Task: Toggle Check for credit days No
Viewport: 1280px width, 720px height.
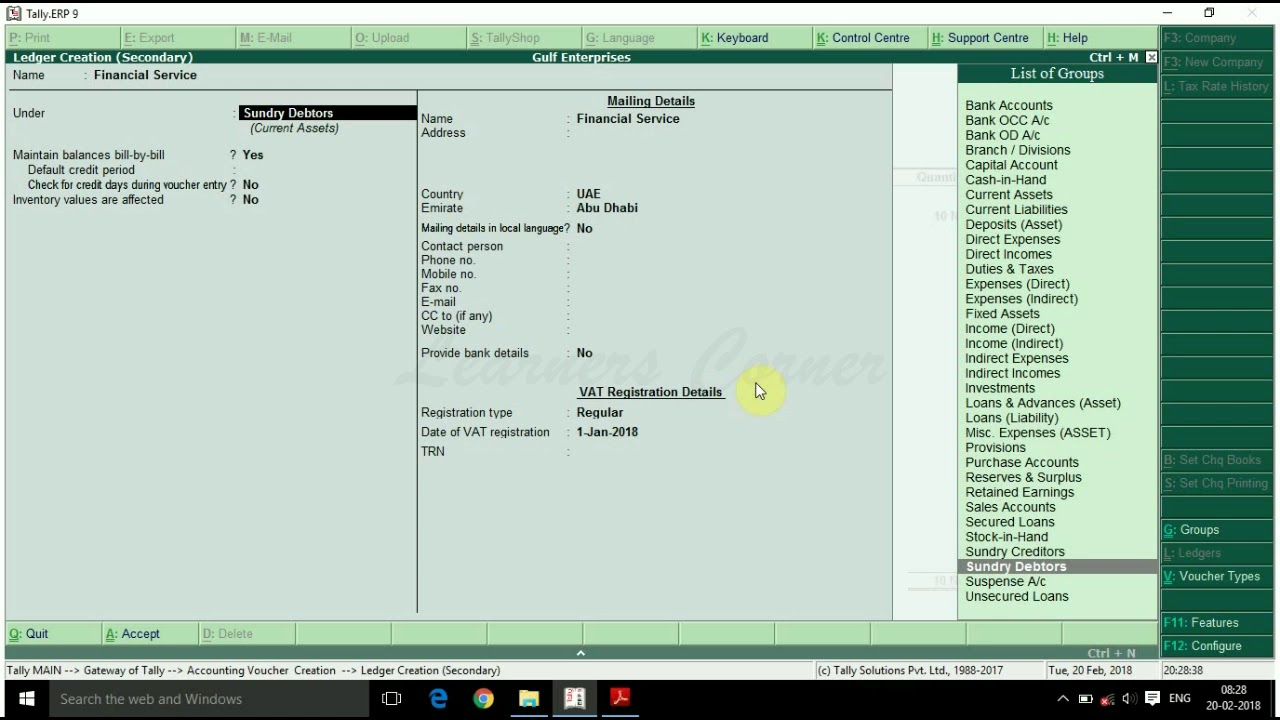Action: click(x=250, y=185)
